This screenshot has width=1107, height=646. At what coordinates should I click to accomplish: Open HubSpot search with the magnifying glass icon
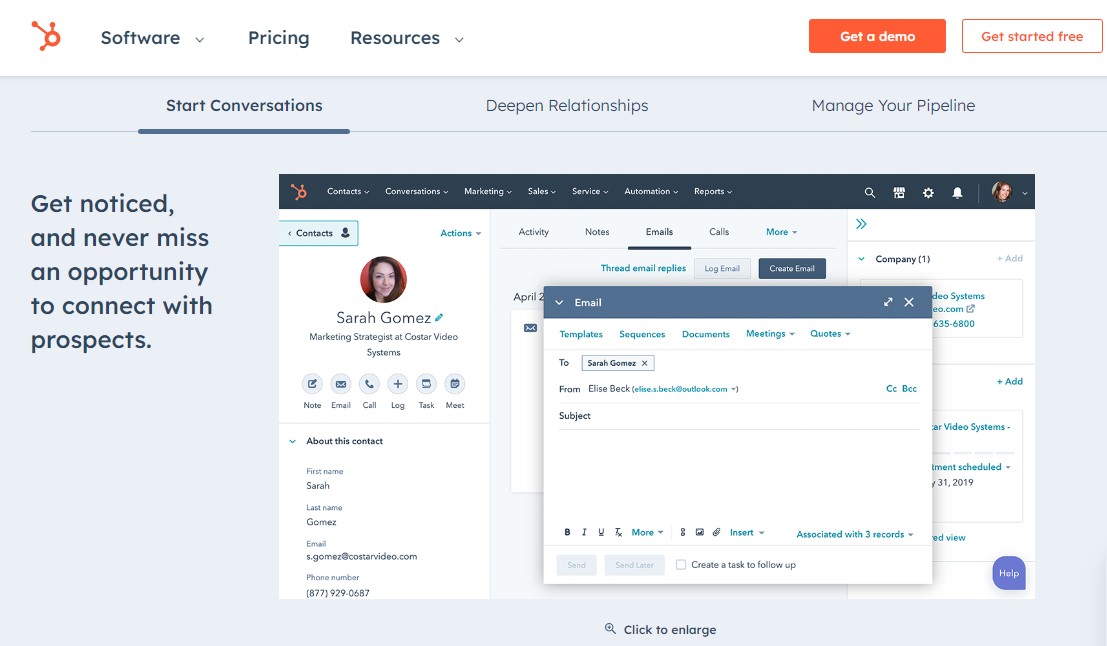[869, 191]
